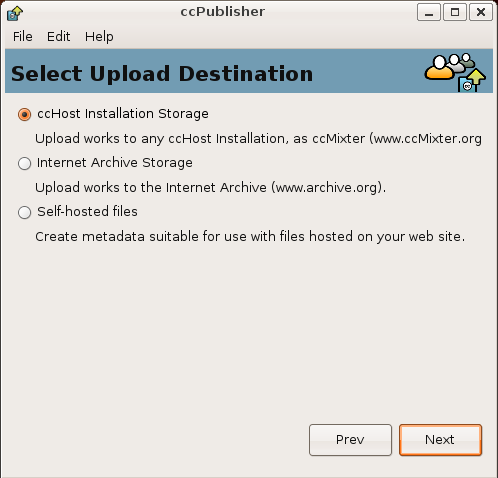Click the ccHost Installation Storage label

point(123,114)
